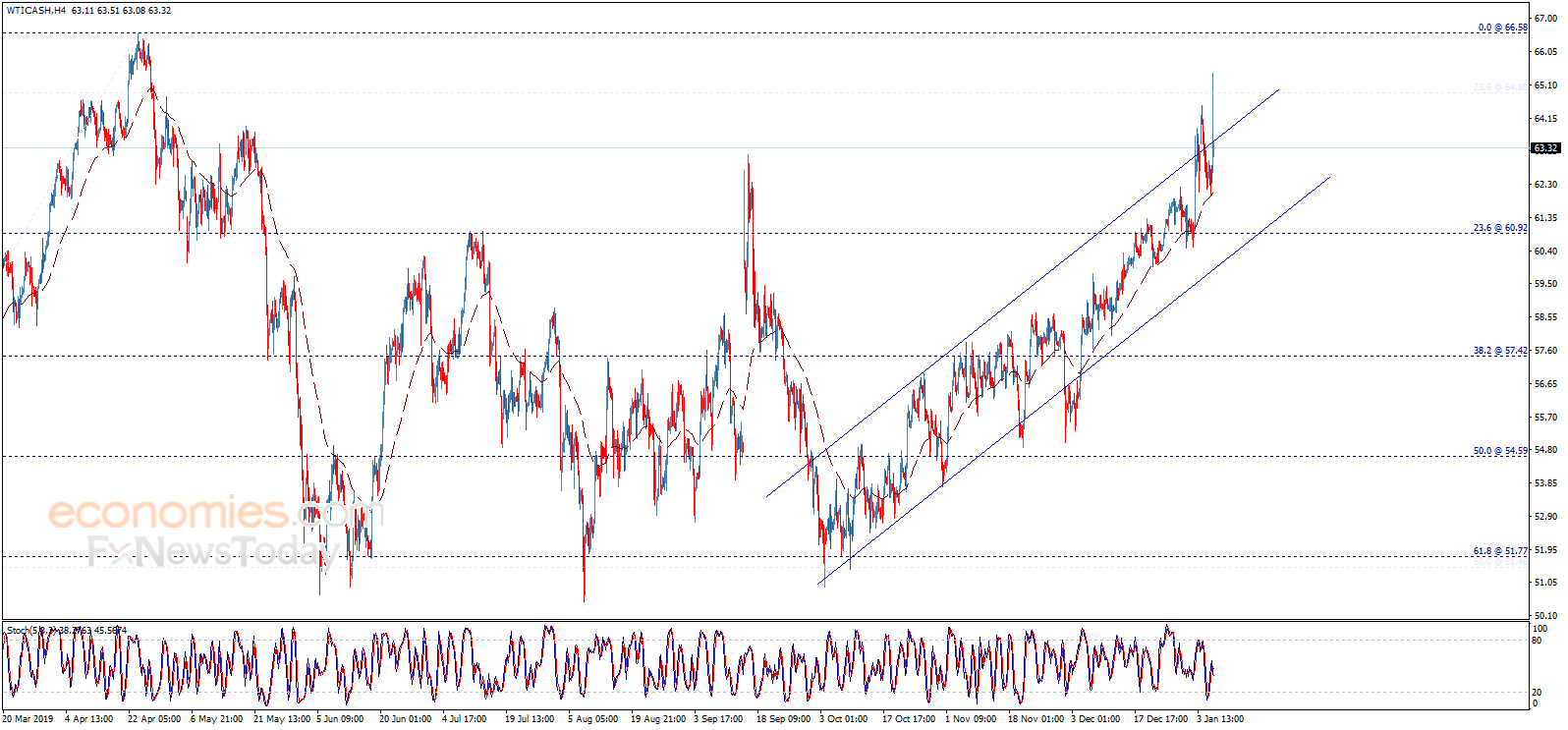Select the Fibonacci label "61.8 @ 51.77"

pyautogui.click(x=1500, y=551)
